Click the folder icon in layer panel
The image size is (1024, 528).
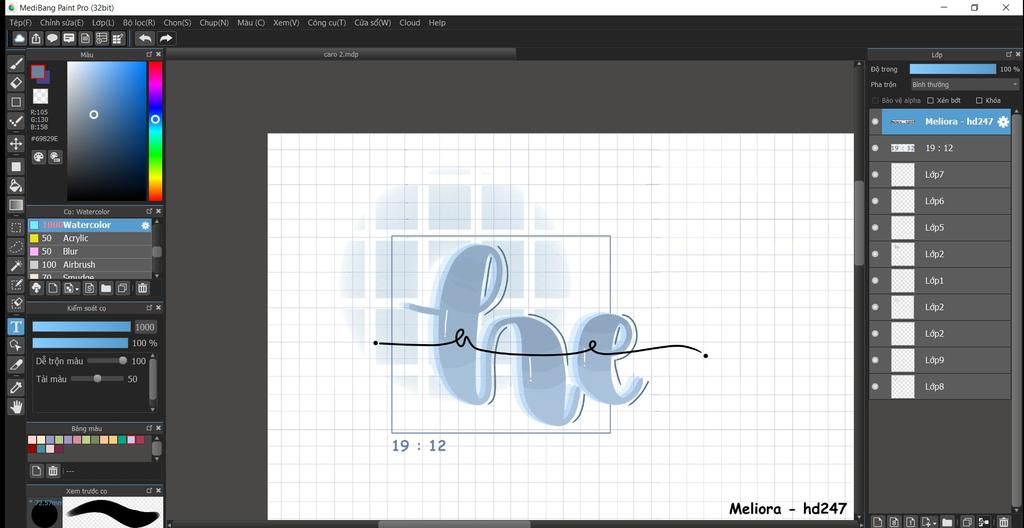click(948, 521)
